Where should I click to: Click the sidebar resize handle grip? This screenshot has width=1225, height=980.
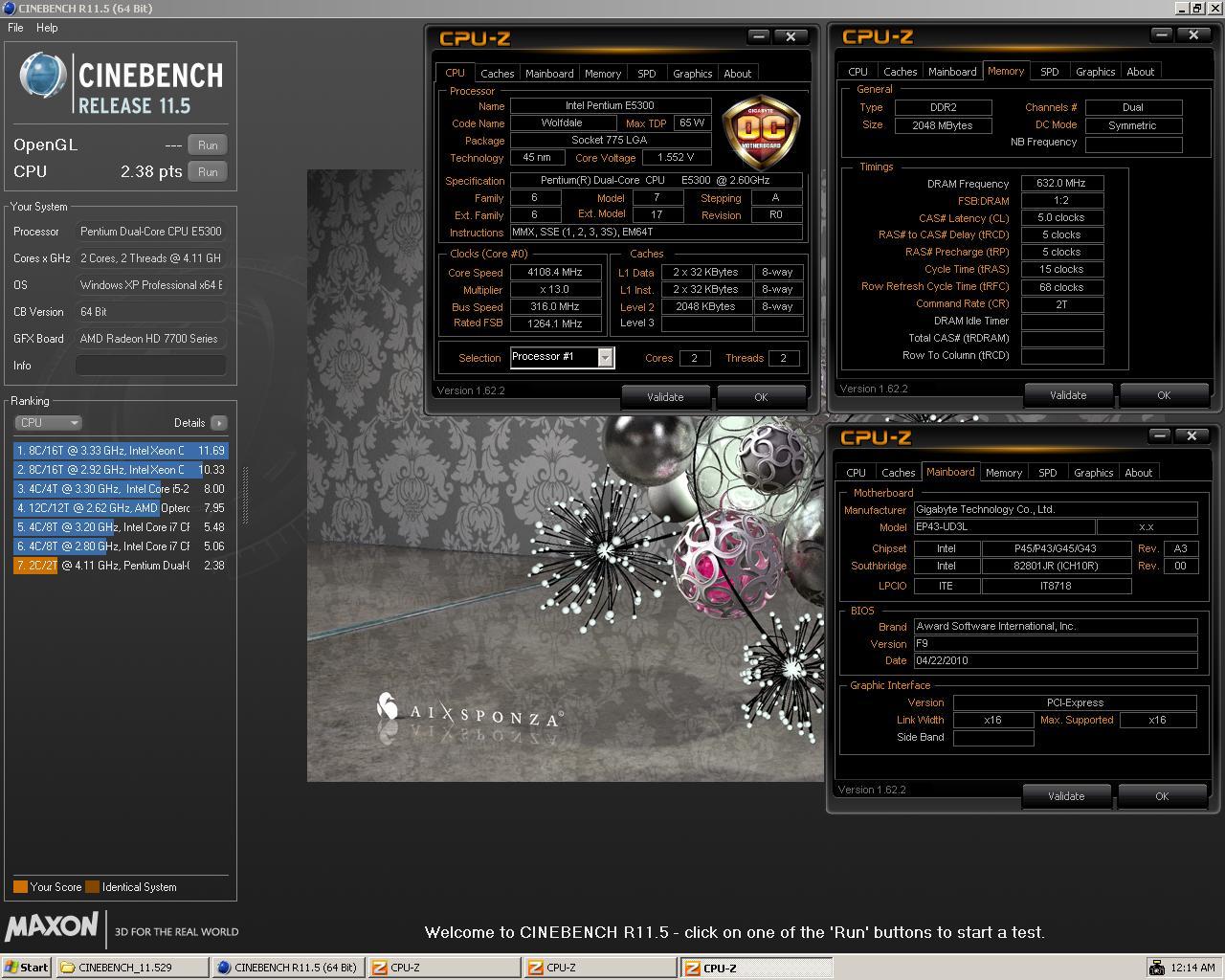click(246, 496)
